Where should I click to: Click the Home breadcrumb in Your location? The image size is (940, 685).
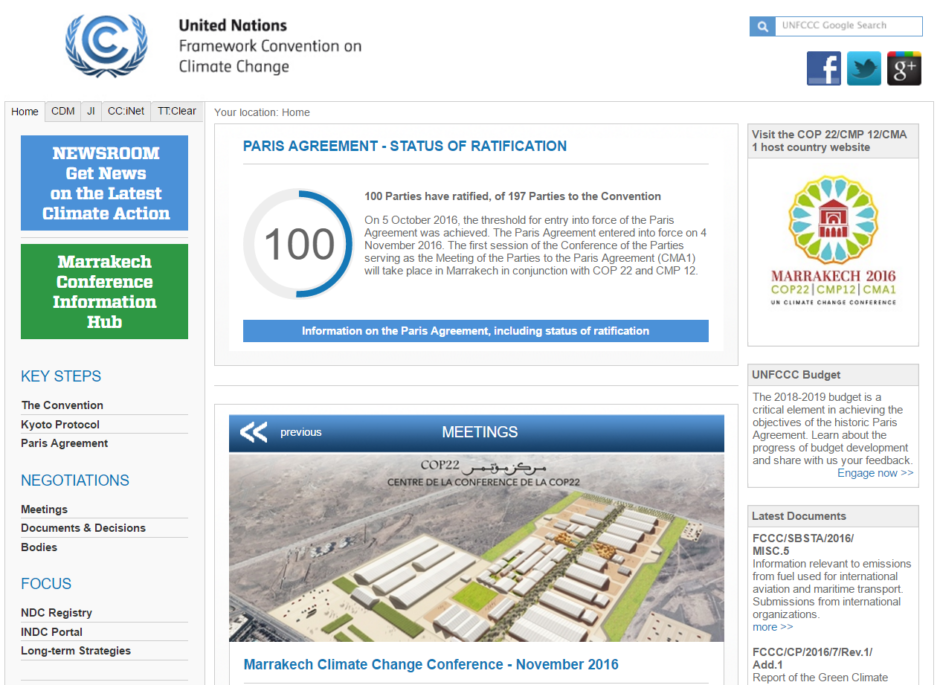click(296, 112)
